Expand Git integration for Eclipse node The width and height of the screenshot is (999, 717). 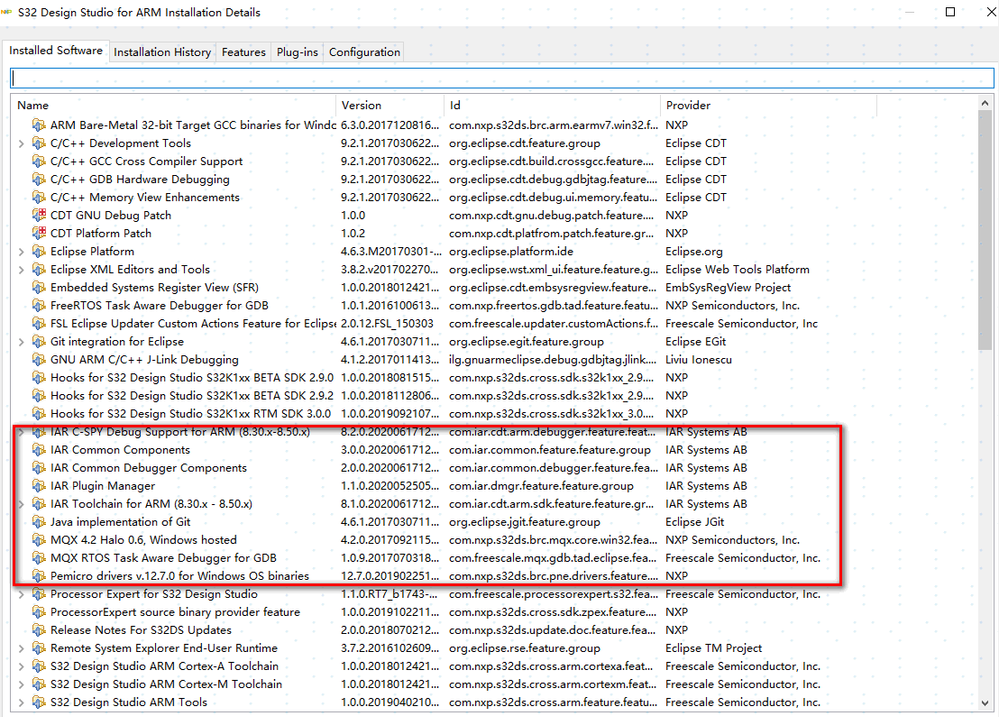[x=21, y=342]
